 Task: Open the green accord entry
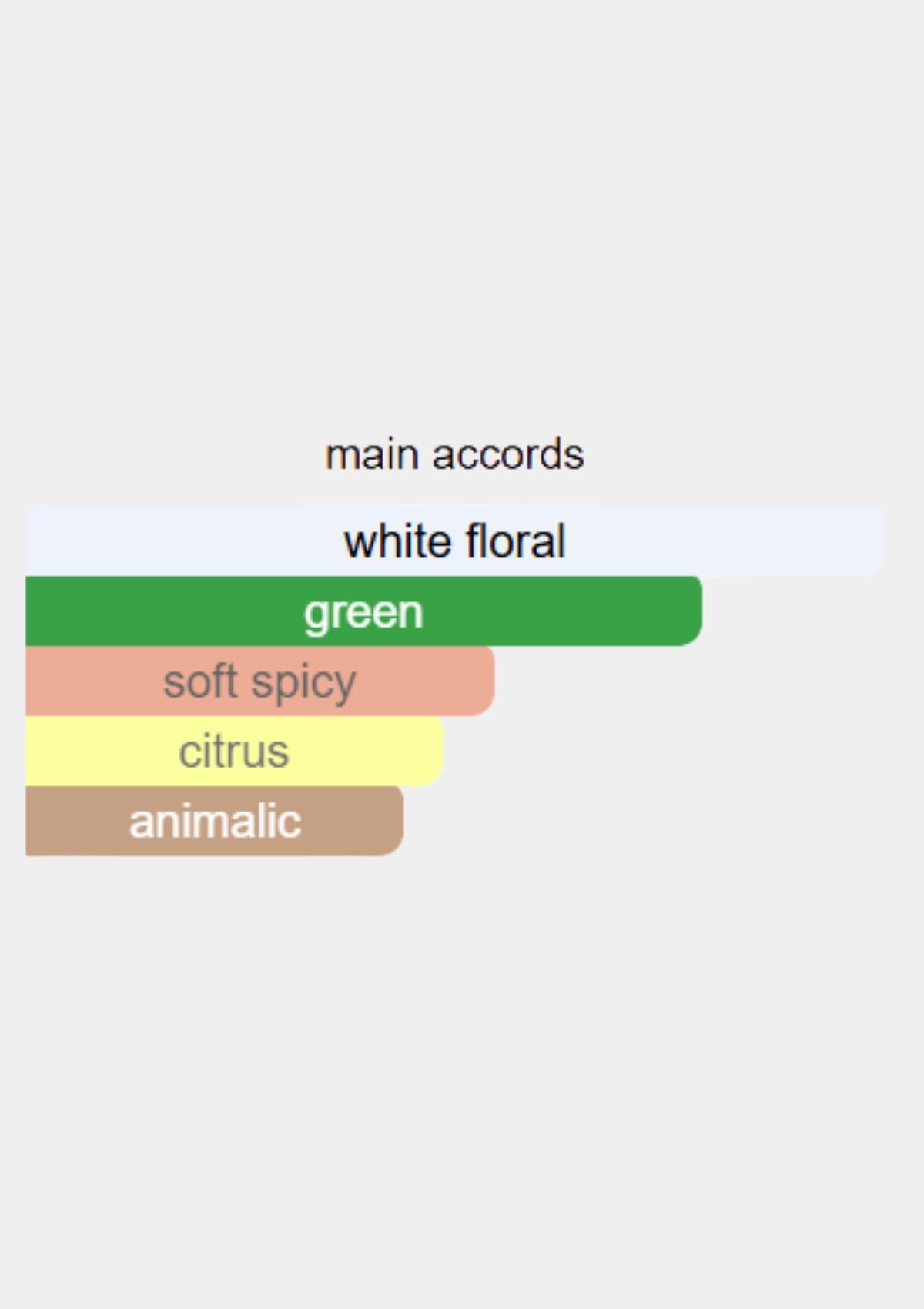click(x=363, y=611)
